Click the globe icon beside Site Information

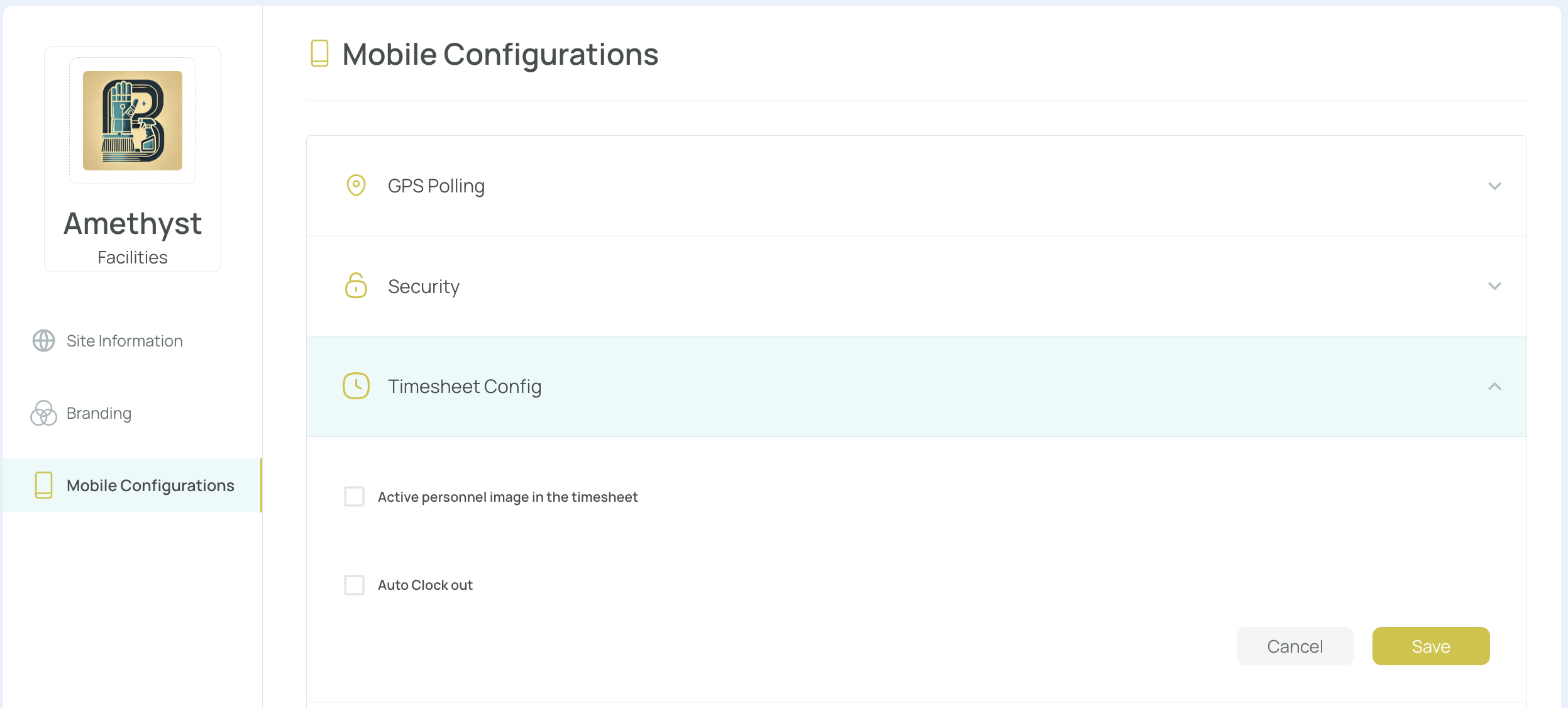pyautogui.click(x=43, y=341)
